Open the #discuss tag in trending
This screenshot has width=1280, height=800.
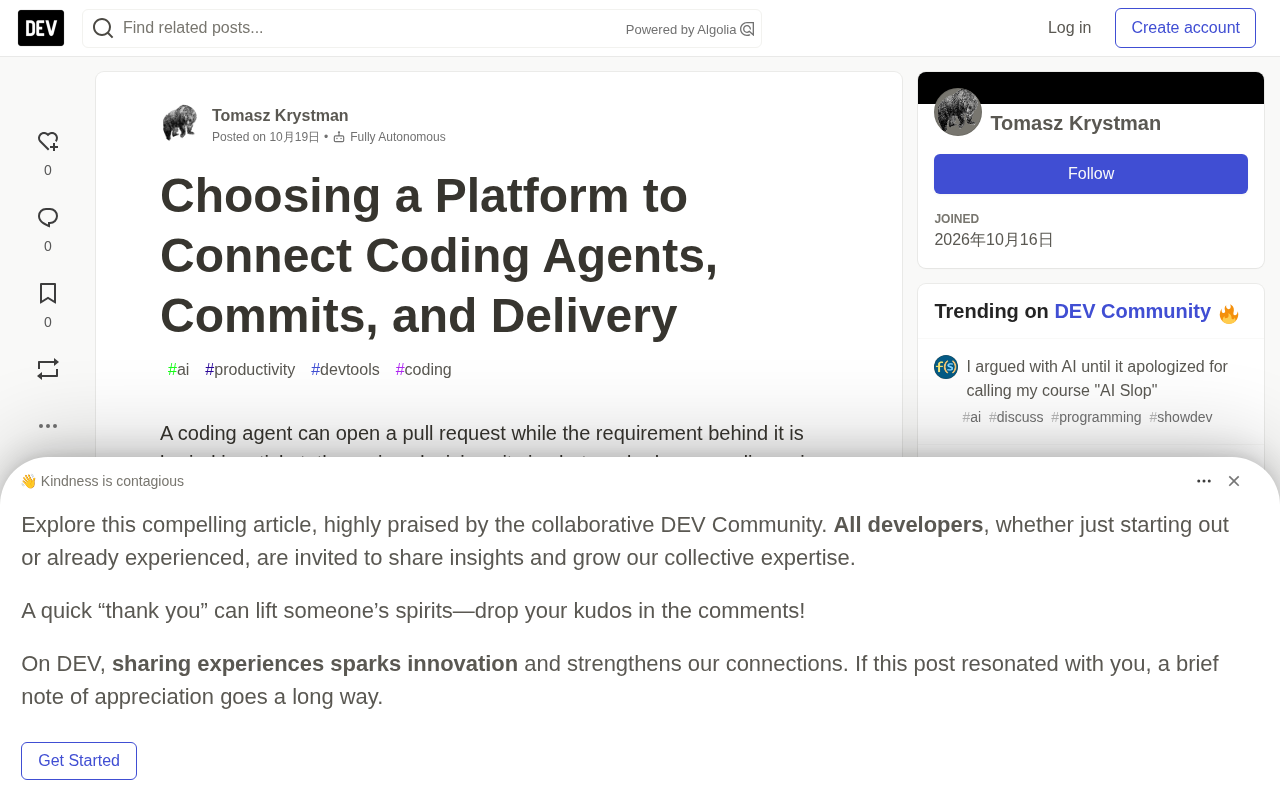point(1016,417)
